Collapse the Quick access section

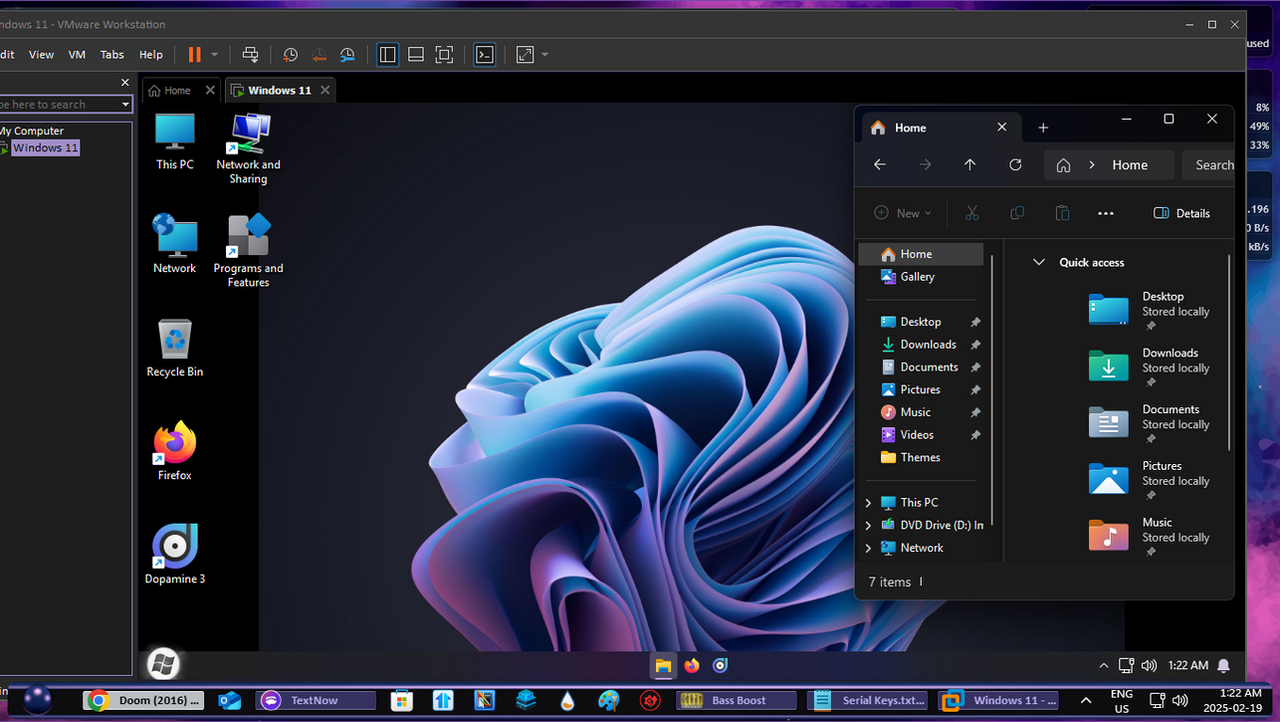click(x=1039, y=263)
